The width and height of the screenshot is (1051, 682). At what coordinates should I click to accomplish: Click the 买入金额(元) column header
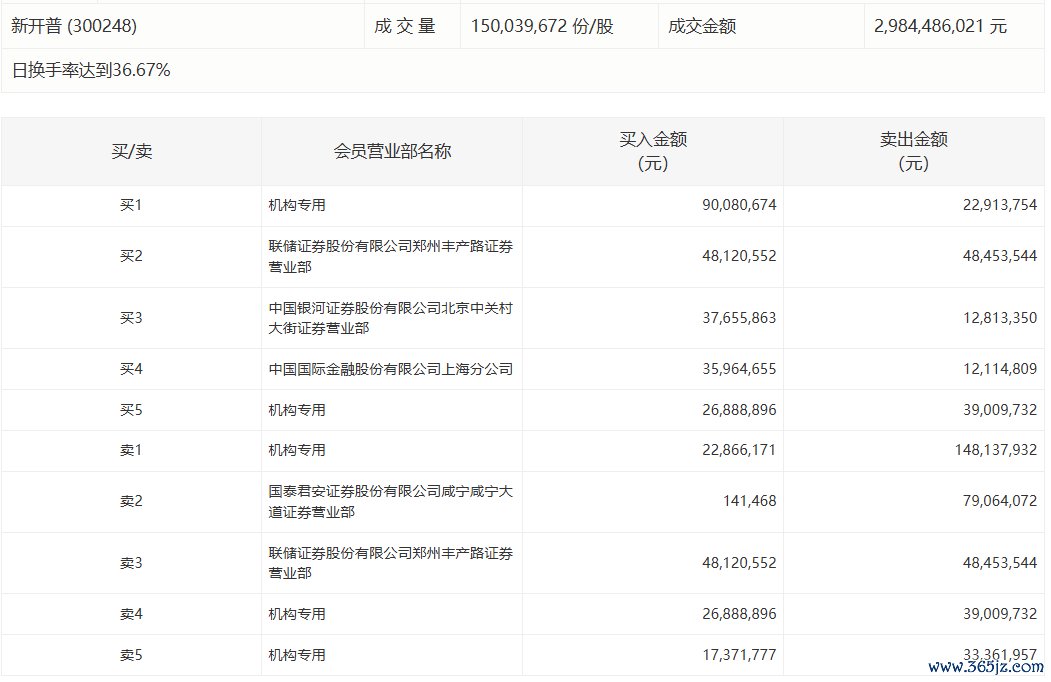point(652,151)
